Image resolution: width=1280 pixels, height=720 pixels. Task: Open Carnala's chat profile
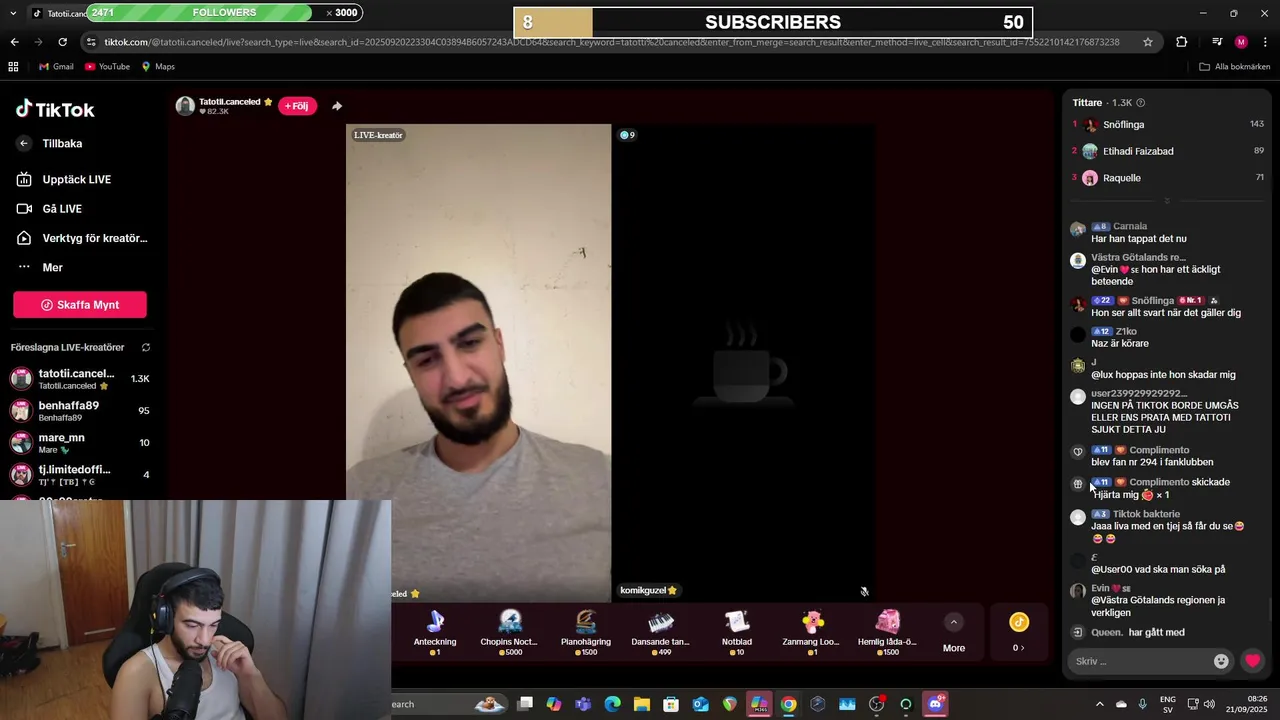(x=1130, y=227)
